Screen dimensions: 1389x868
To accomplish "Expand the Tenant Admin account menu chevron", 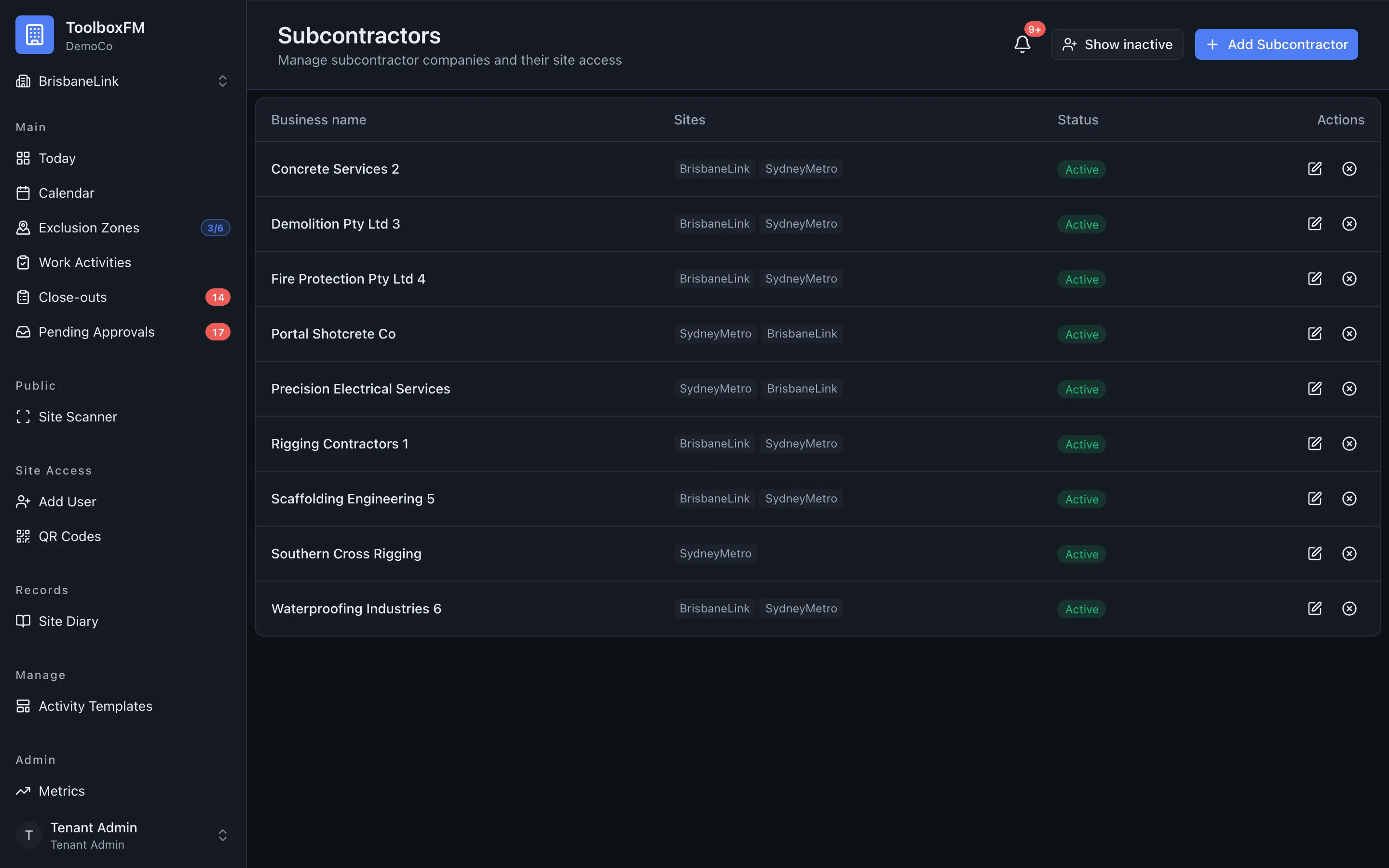I will pyautogui.click(x=223, y=835).
